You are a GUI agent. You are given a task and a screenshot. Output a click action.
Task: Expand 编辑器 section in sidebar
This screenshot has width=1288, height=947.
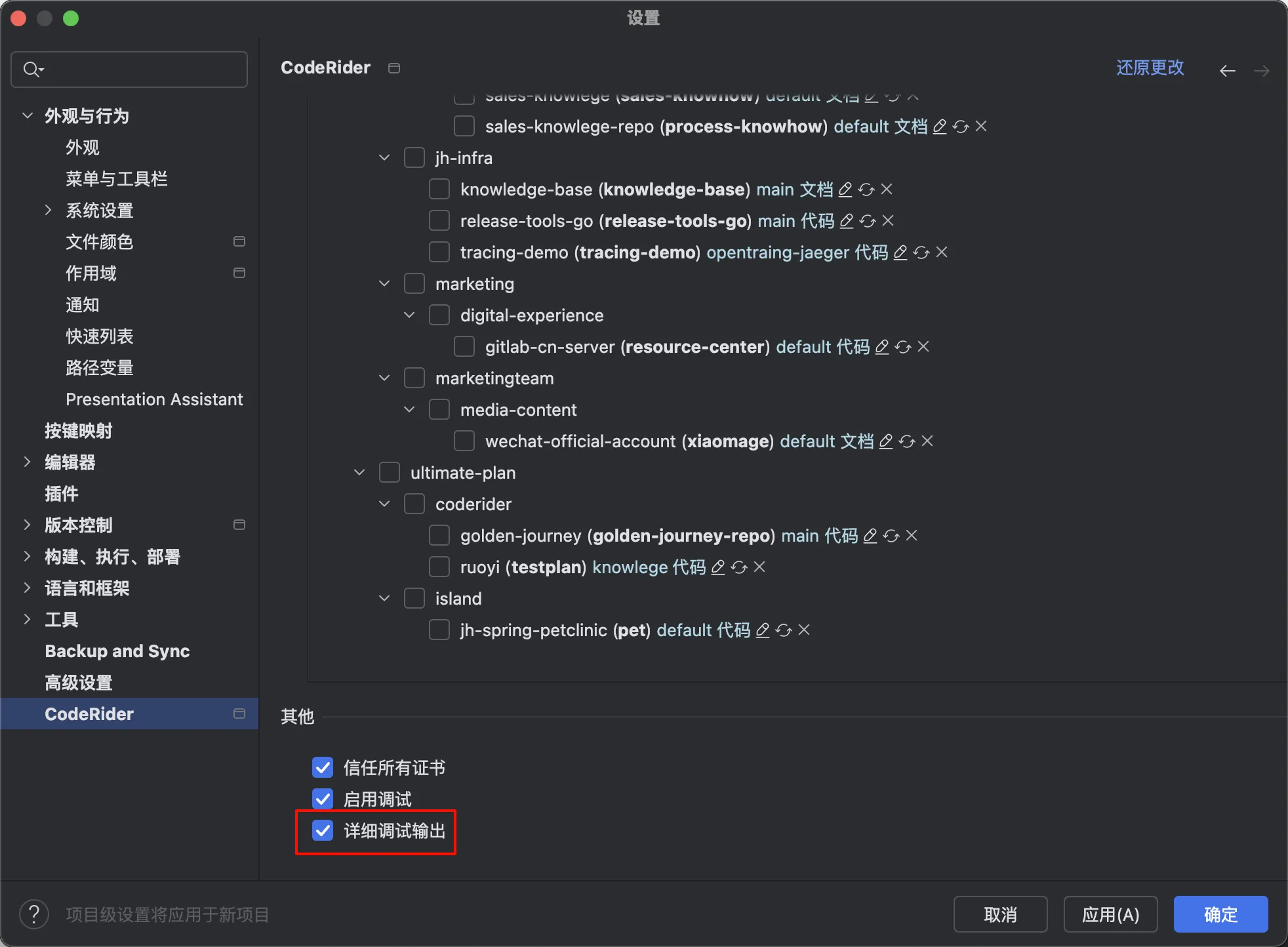[x=28, y=462]
